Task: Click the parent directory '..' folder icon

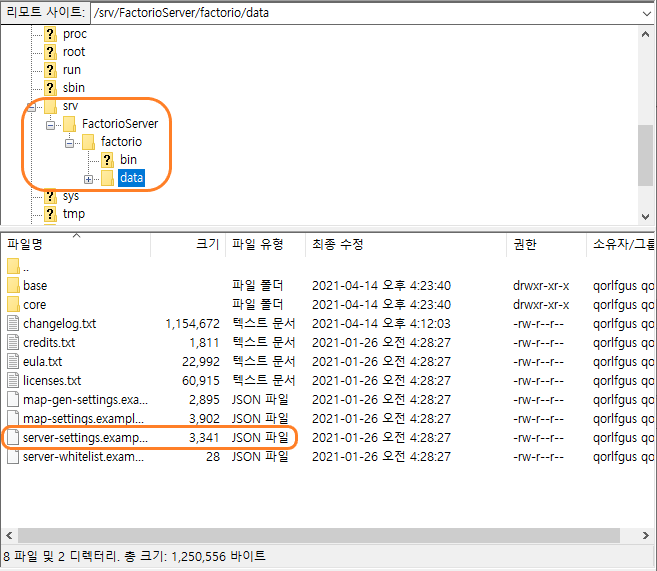Action: coord(13,266)
